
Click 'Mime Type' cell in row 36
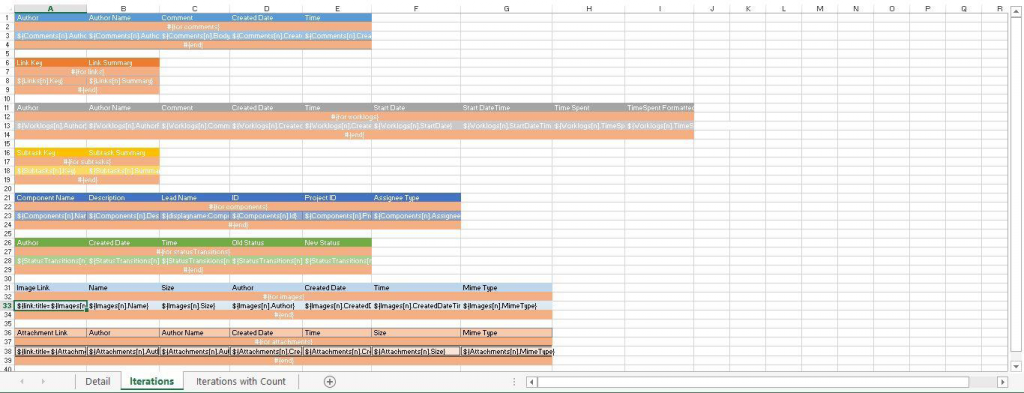point(506,333)
